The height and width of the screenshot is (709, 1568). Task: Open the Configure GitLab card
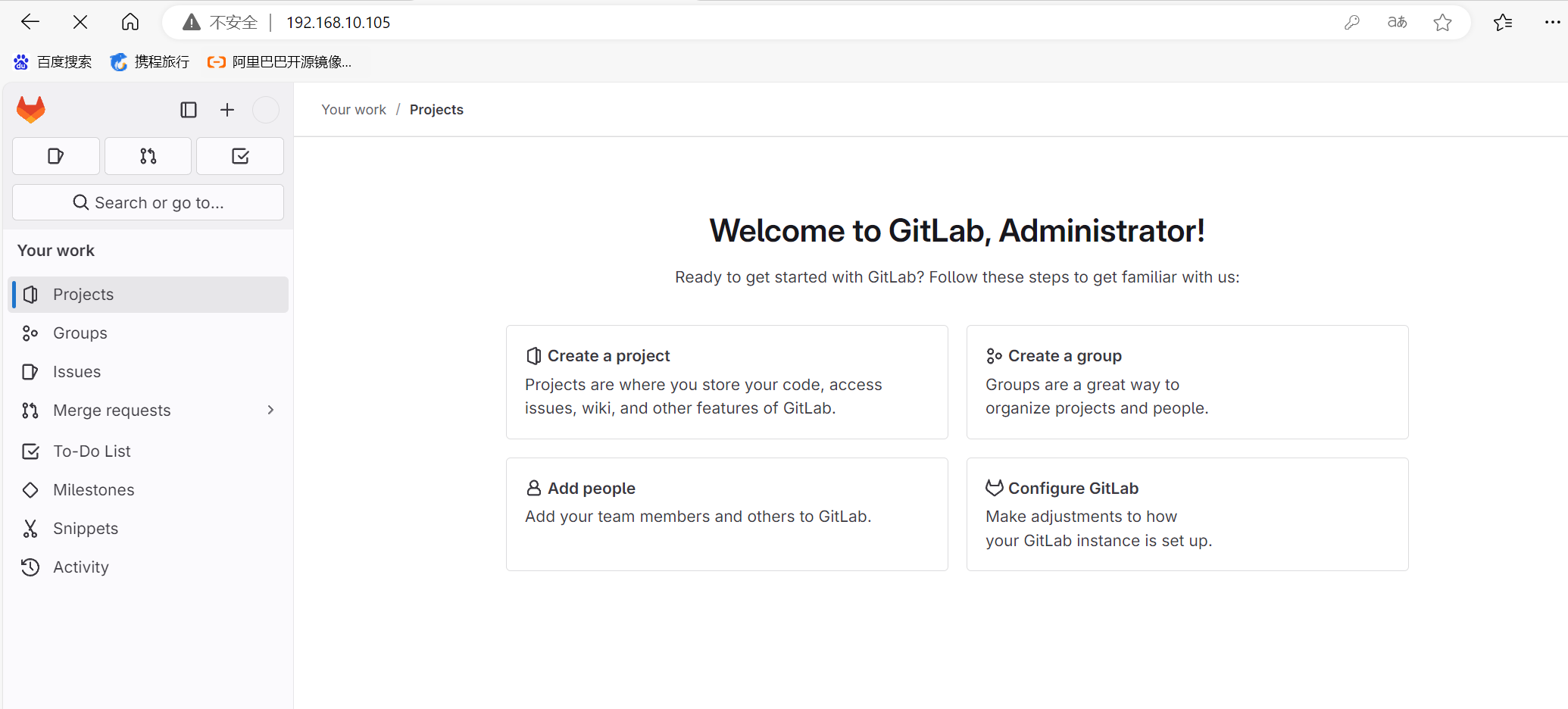tap(1188, 514)
